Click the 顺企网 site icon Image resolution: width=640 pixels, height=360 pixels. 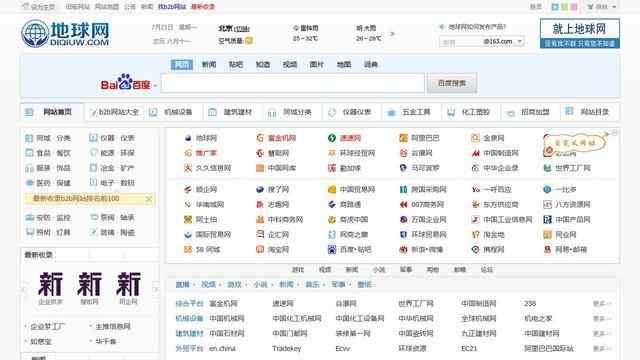pyautogui.click(x=188, y=189)
